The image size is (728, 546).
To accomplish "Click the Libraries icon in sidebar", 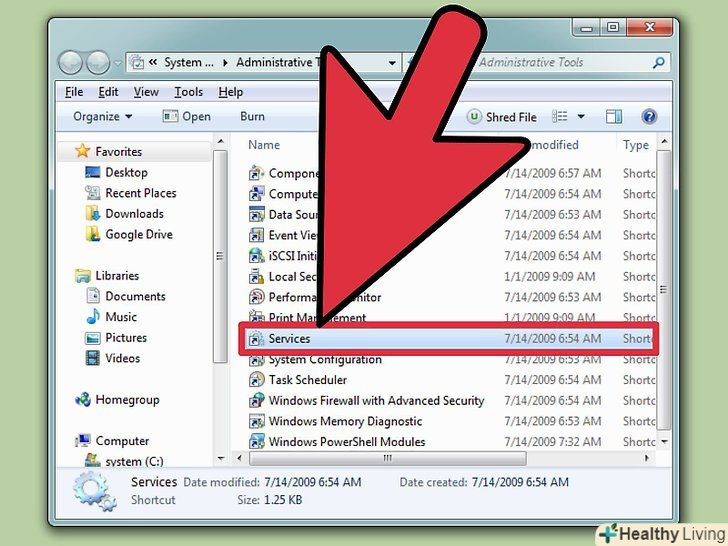I will [x=83, y=276].
